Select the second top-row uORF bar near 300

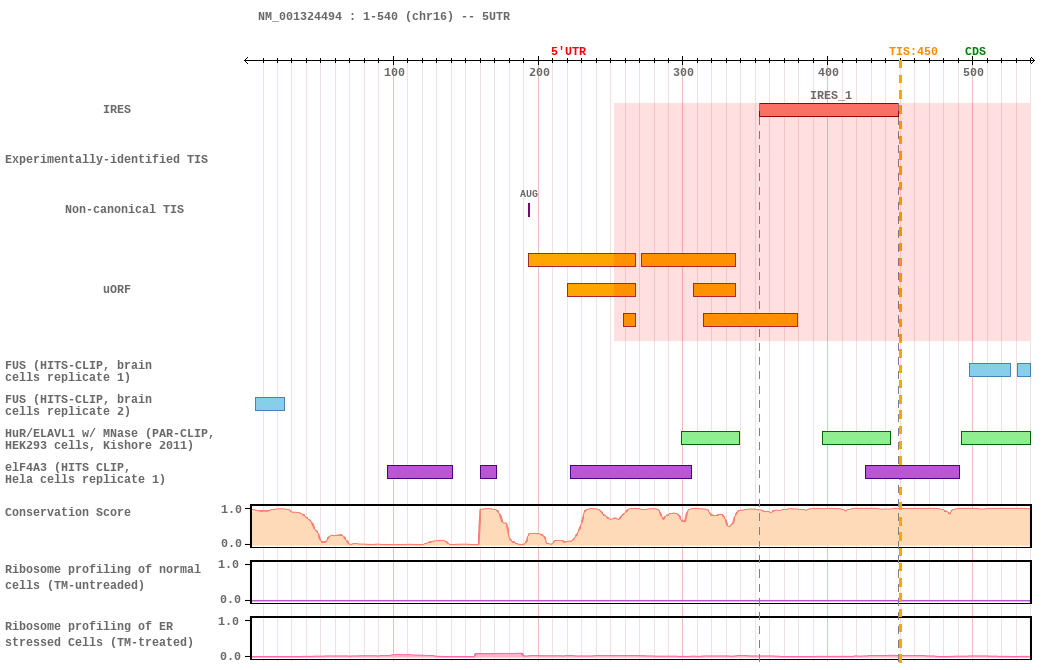[x=688, y=260]
